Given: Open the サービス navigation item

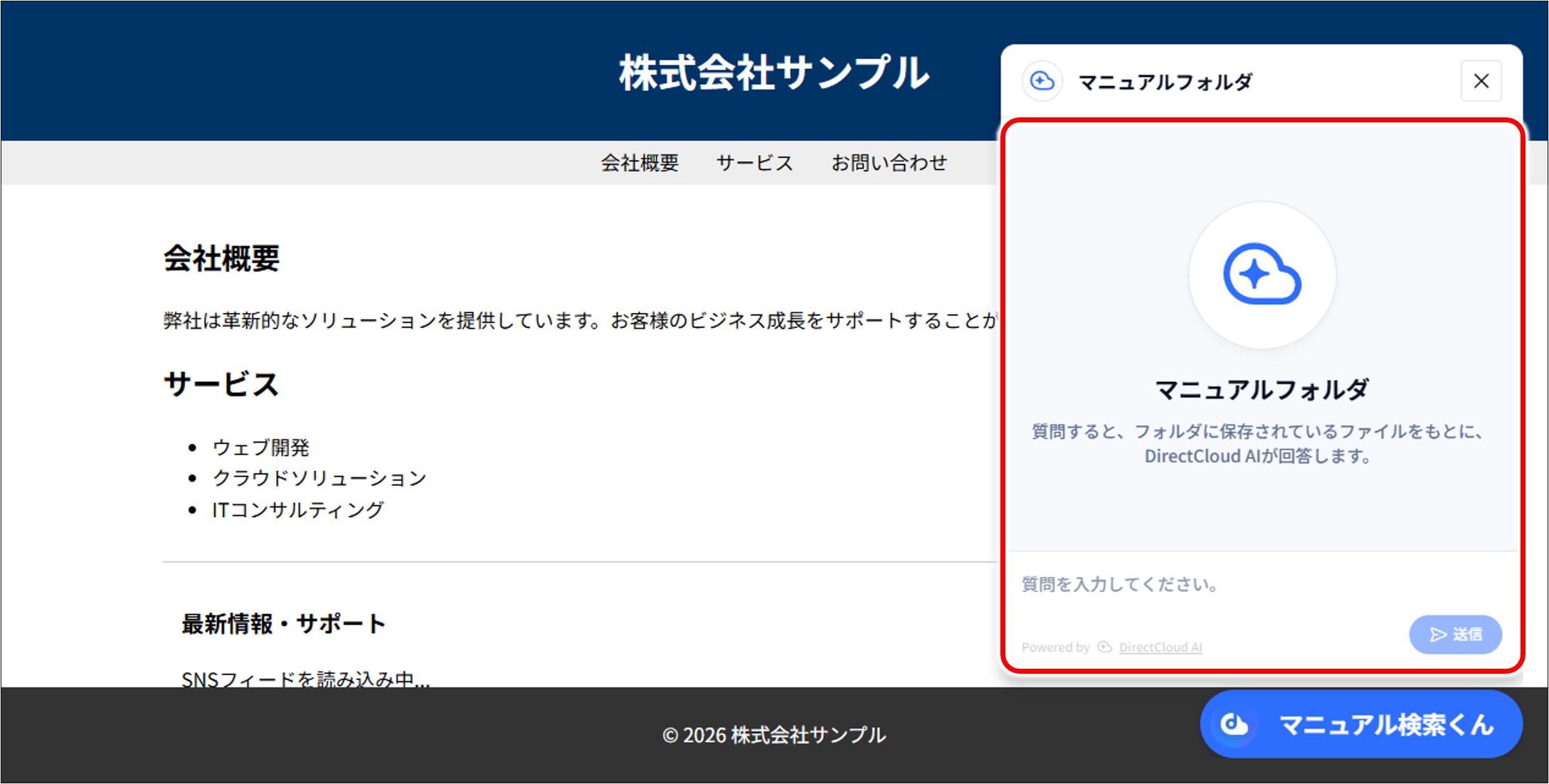Looking at the screenshot, I should (754, 163).
